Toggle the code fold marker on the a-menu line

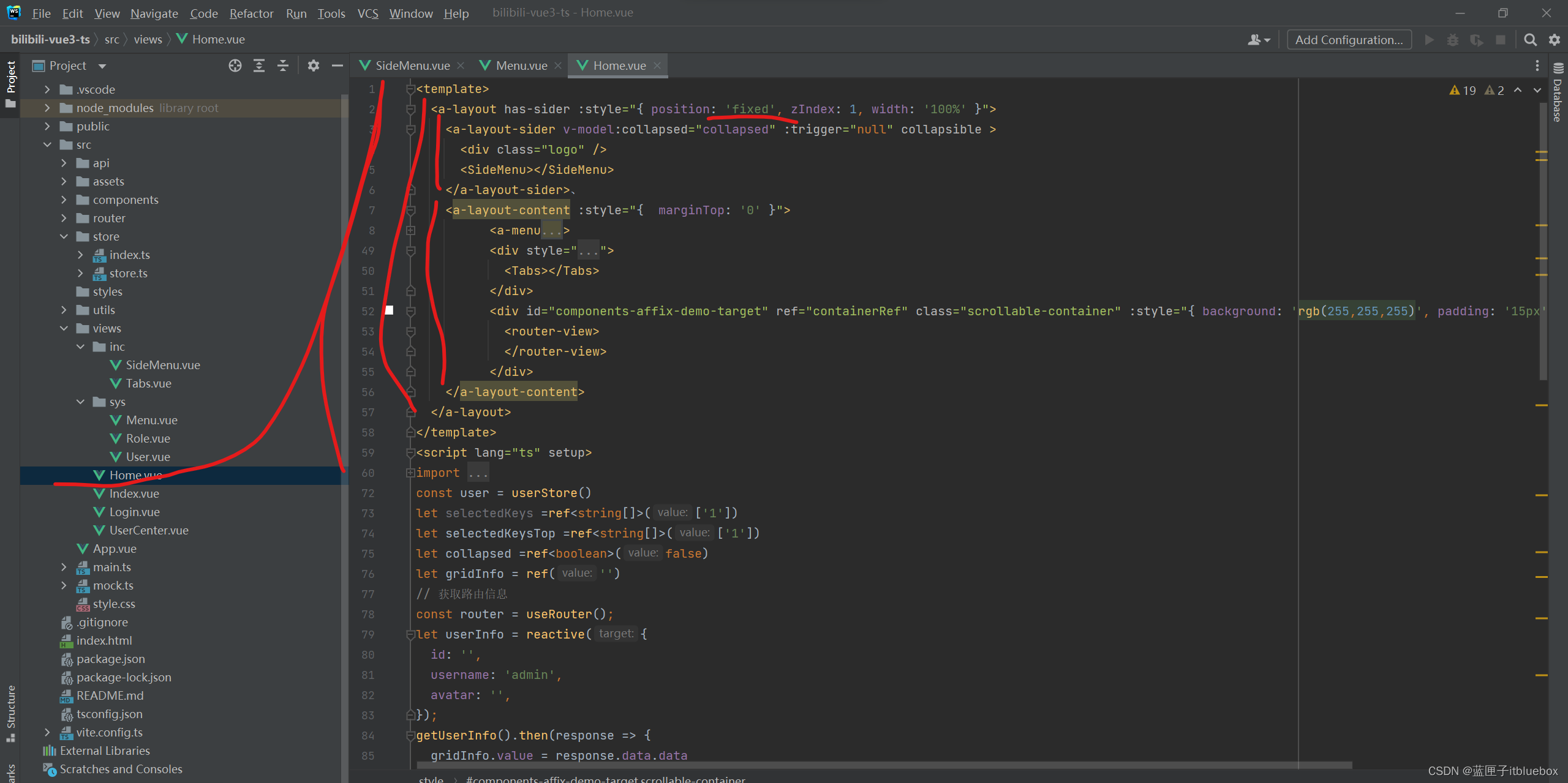[x=410, y=231]
